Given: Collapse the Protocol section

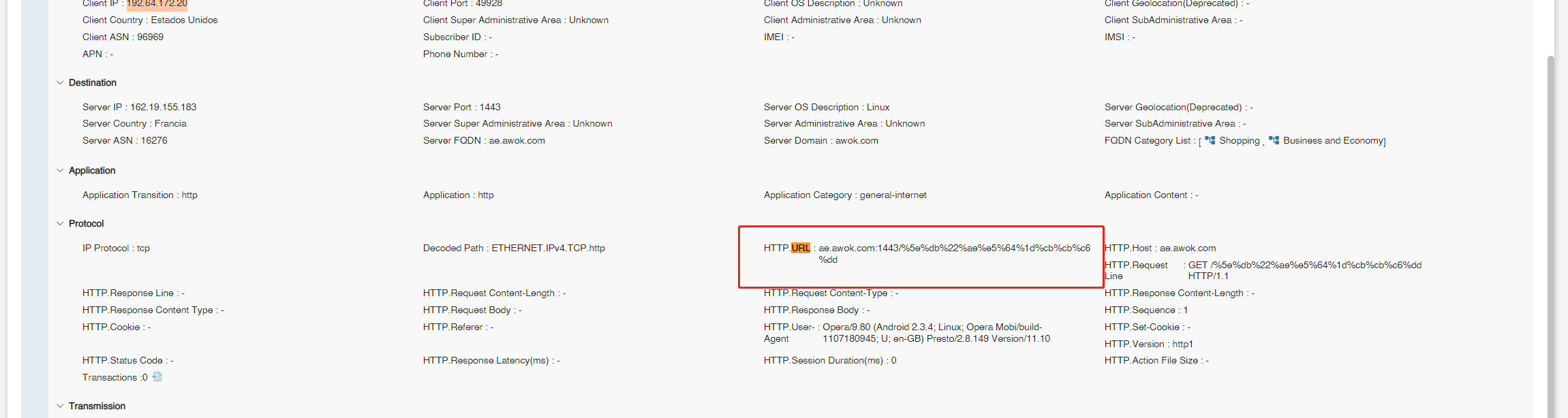Looking at the screenshot, I should 60,223.
